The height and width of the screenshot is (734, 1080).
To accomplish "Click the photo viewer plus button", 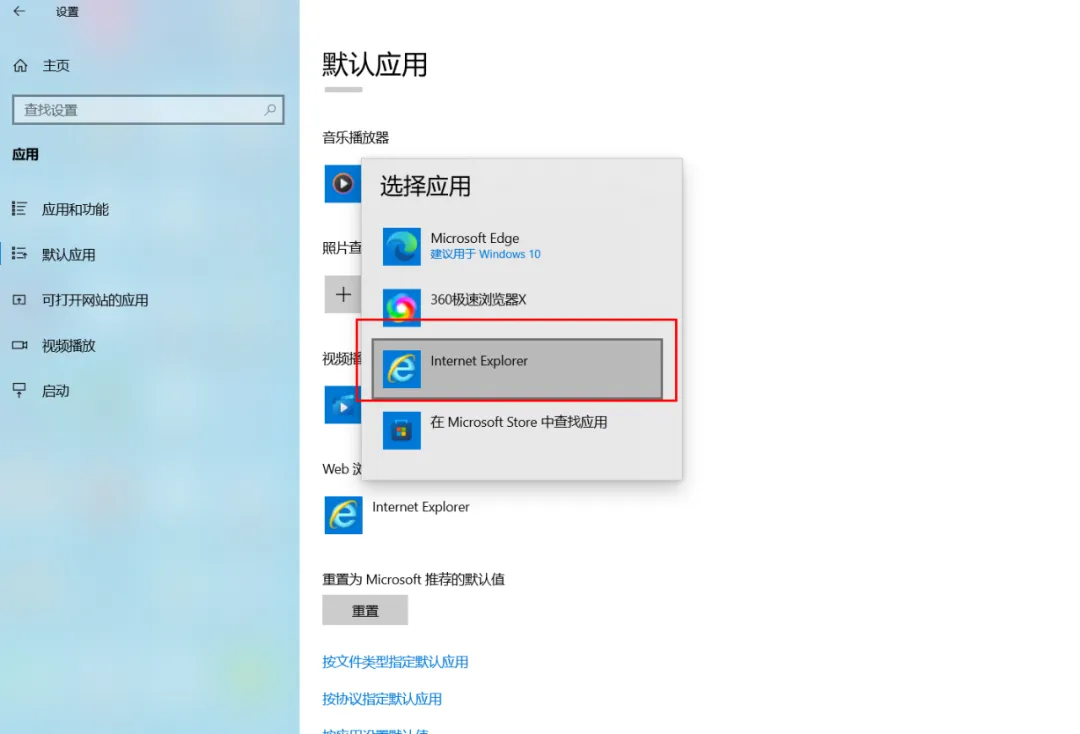I will (x=342, y=295).
